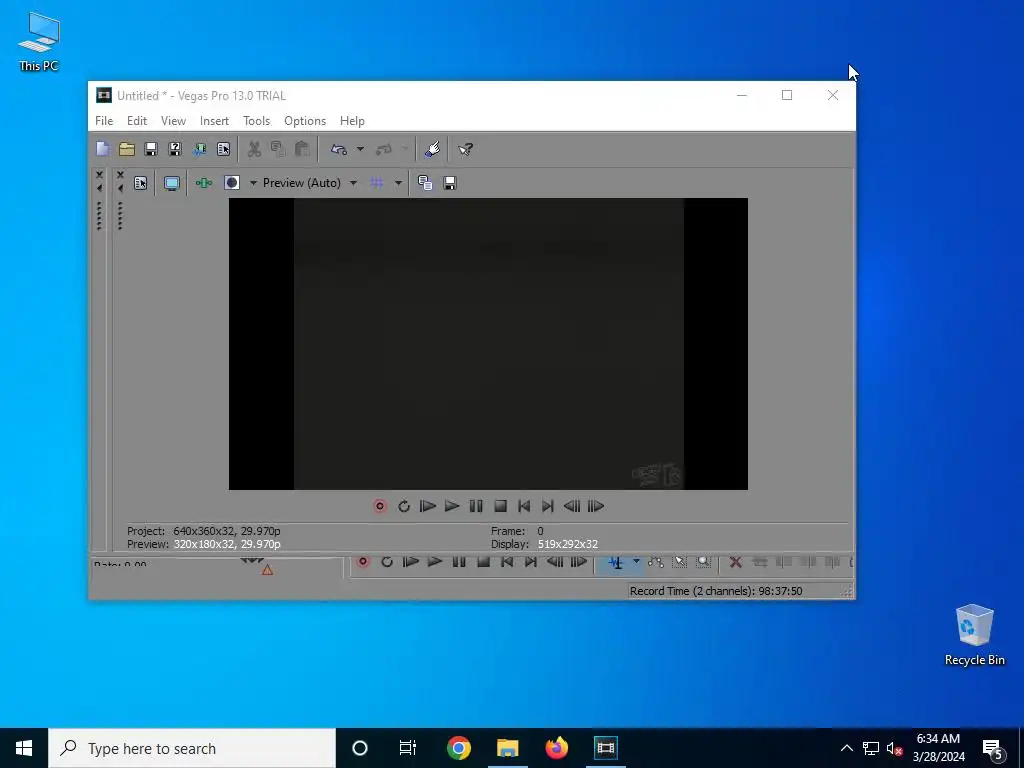The image size is (1024, 768).
Task: Undo the last action with Undo arrow
Action: [x=338, y=149]
